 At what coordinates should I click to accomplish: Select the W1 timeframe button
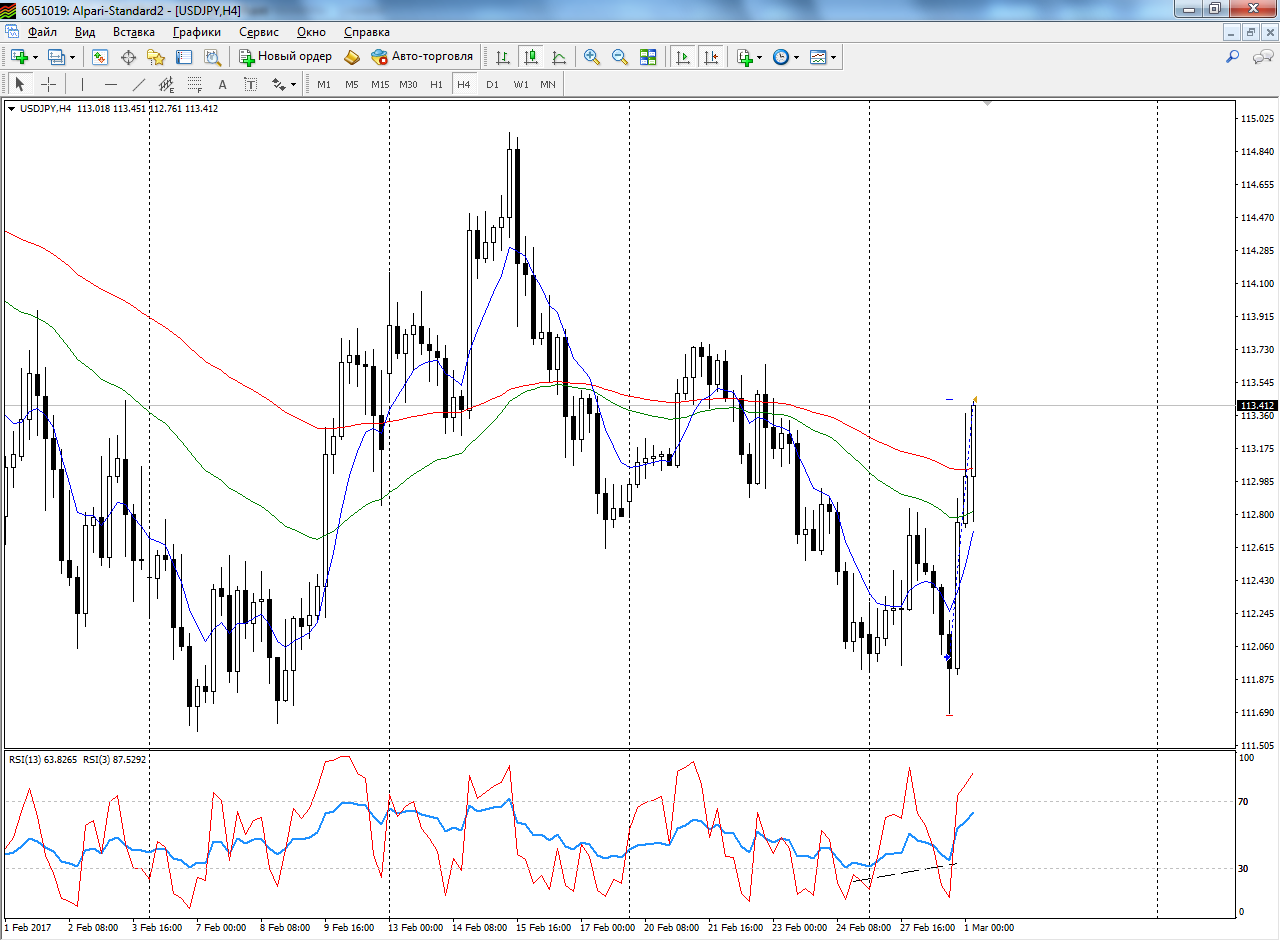[521, 84]
